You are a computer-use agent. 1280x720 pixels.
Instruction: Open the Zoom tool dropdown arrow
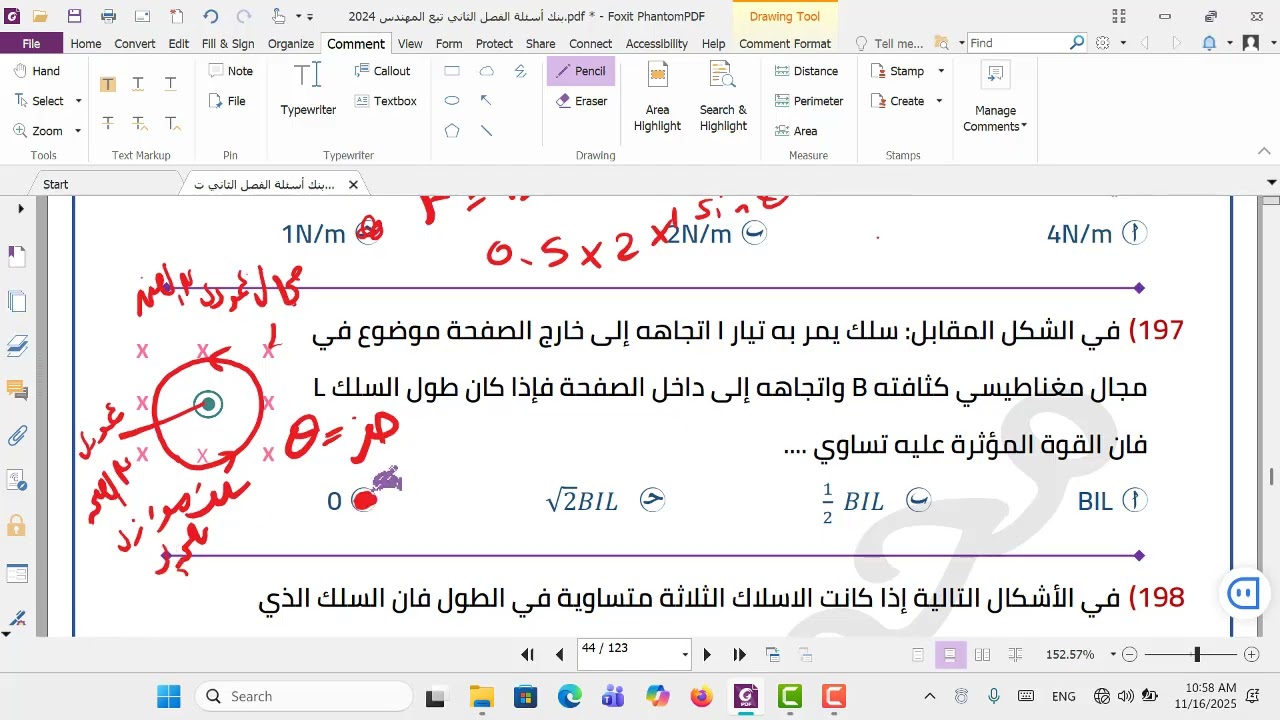click(78, 131)
